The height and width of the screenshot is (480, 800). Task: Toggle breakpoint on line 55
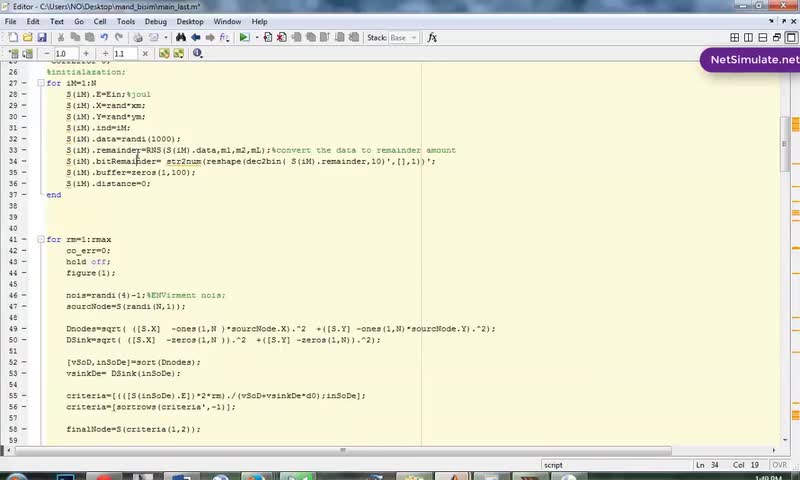coord(24,396)
